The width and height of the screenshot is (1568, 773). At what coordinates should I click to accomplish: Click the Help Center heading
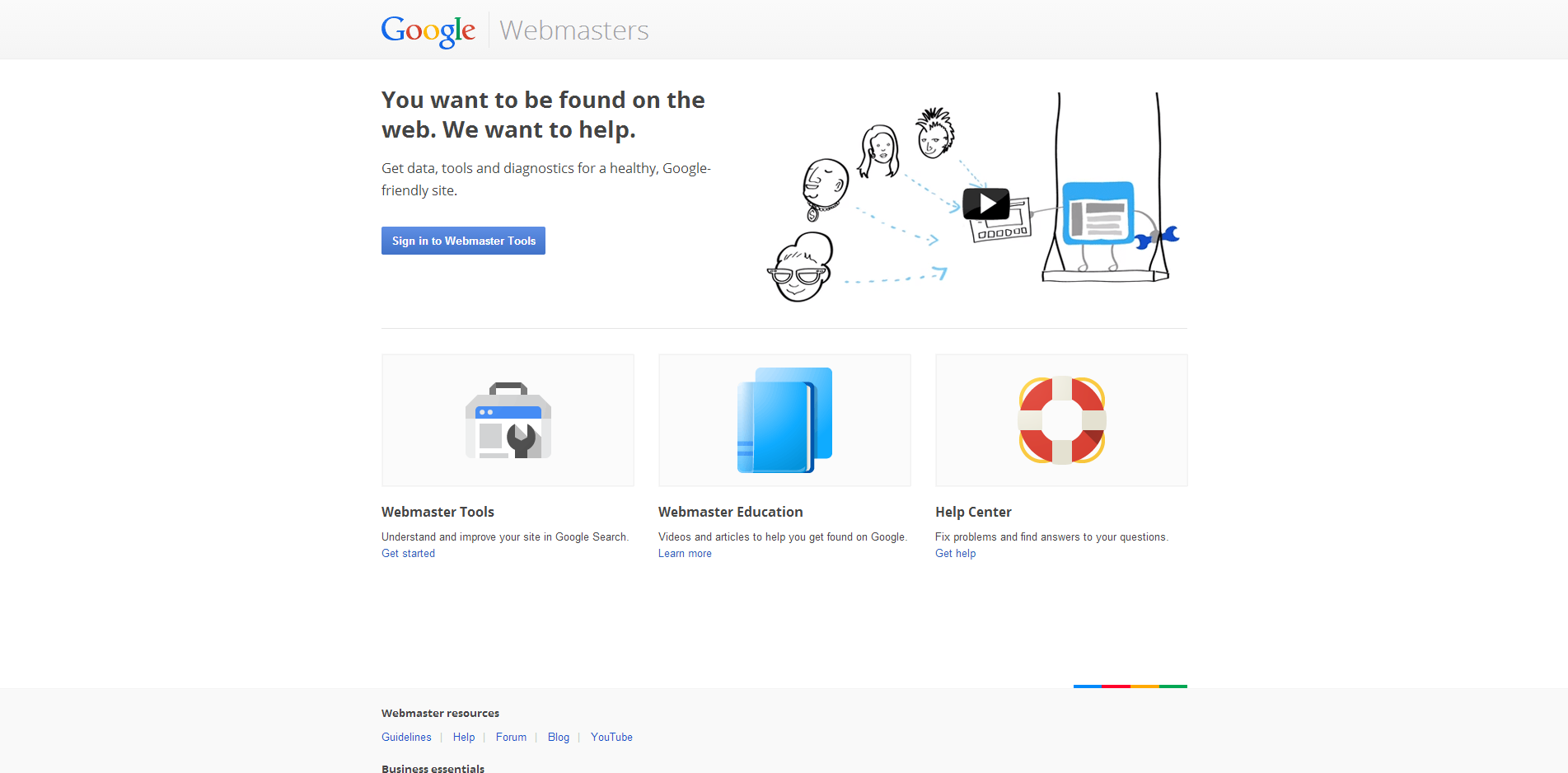click(973, 512)
